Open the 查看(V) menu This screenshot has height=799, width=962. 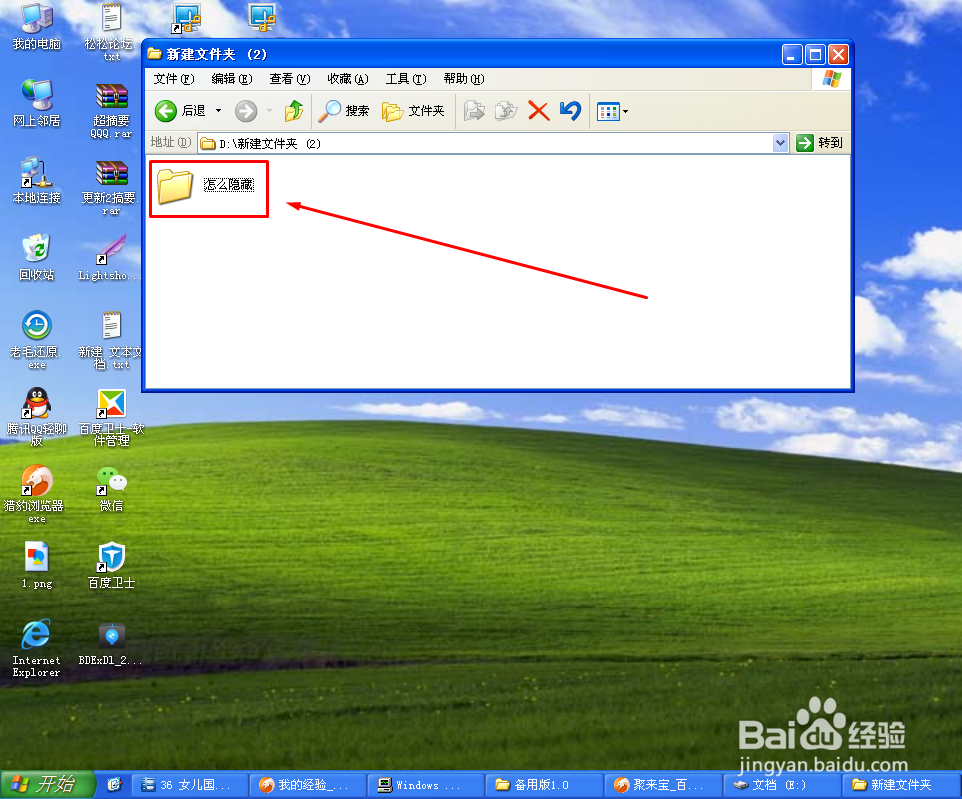(x=290, y=79)
